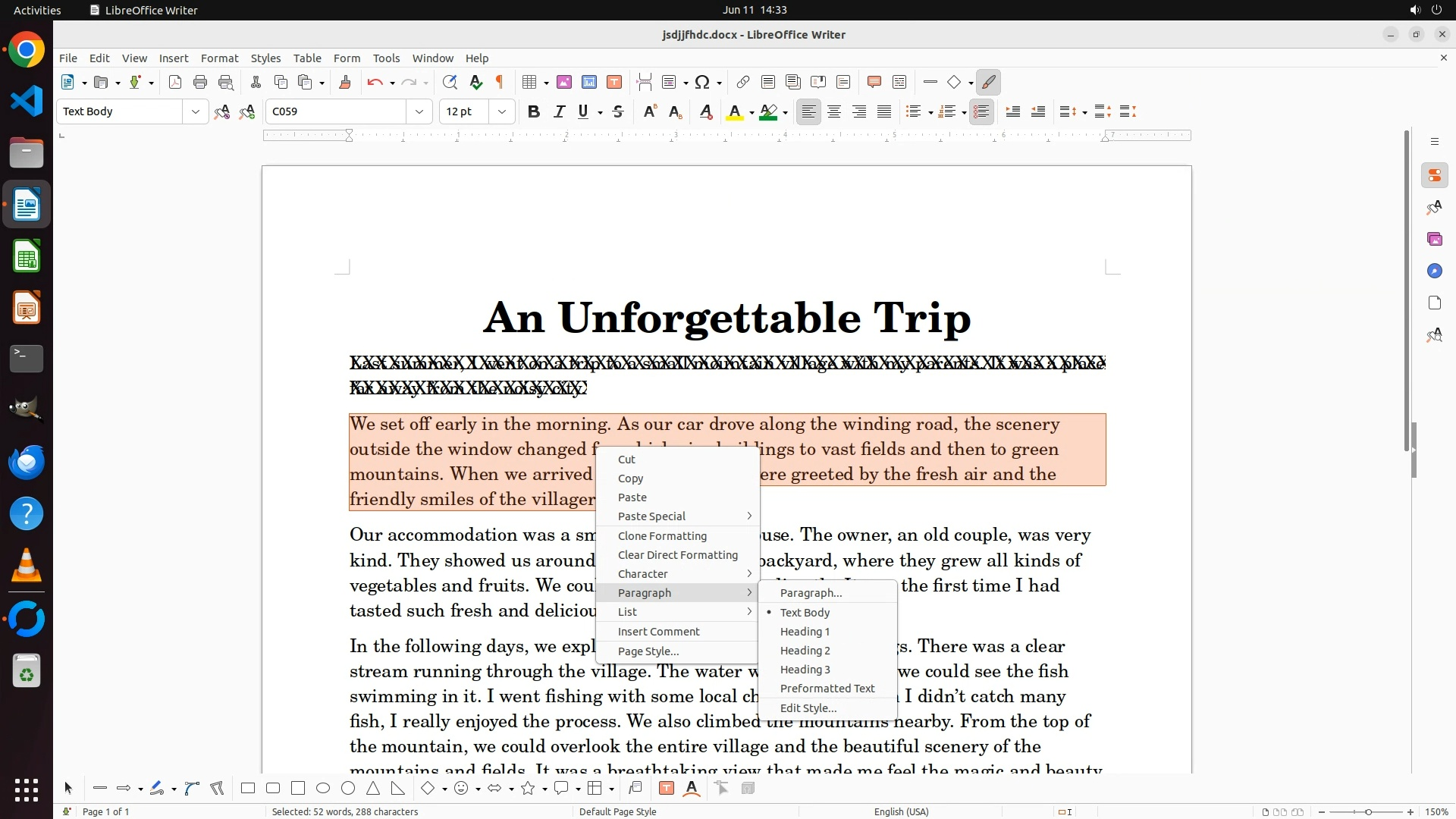The width and height of the screenshot is (1456, 819).
Task: Open the font size dropdown
Action: [501, 111]
